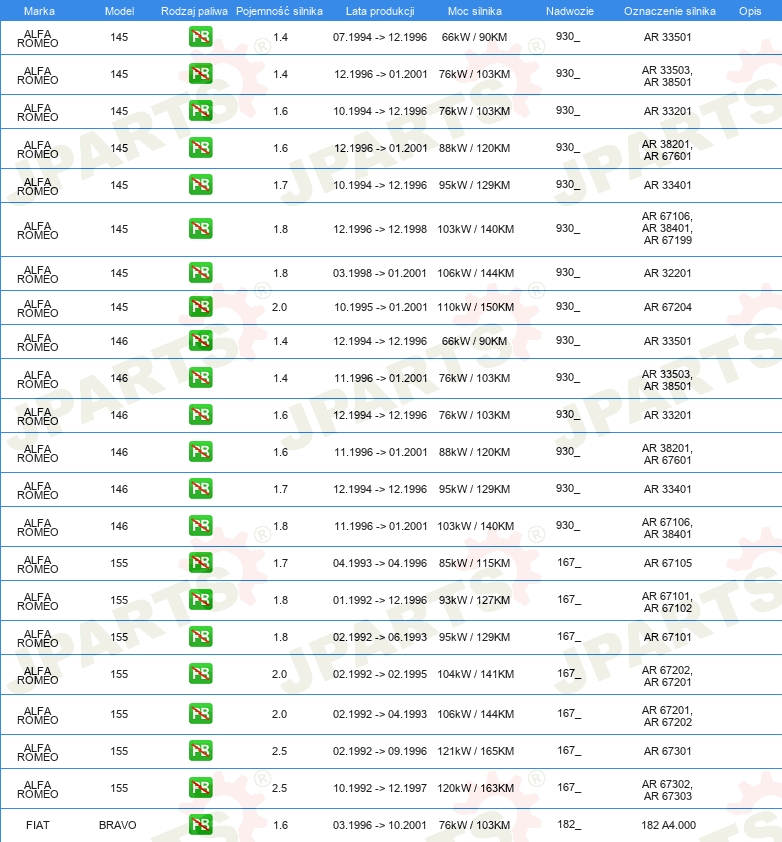Click production dates 03.1996 -> 10.2001
This screenshot has width=782, height=842.
tap(380, 825)
